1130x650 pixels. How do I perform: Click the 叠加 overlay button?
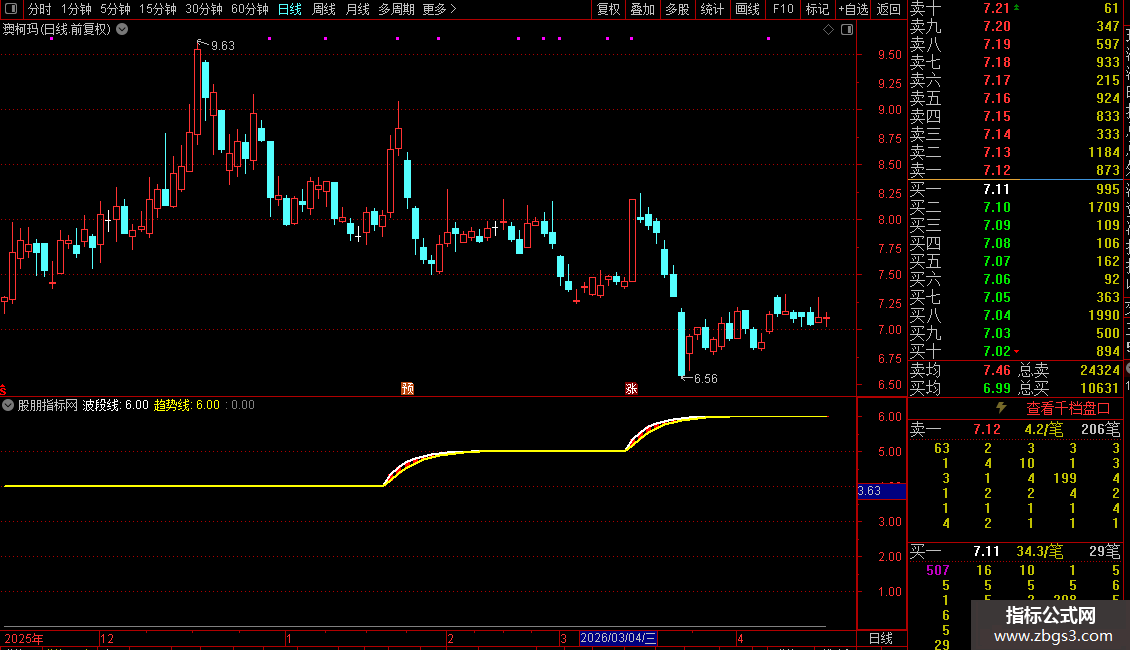pos(643,9)
